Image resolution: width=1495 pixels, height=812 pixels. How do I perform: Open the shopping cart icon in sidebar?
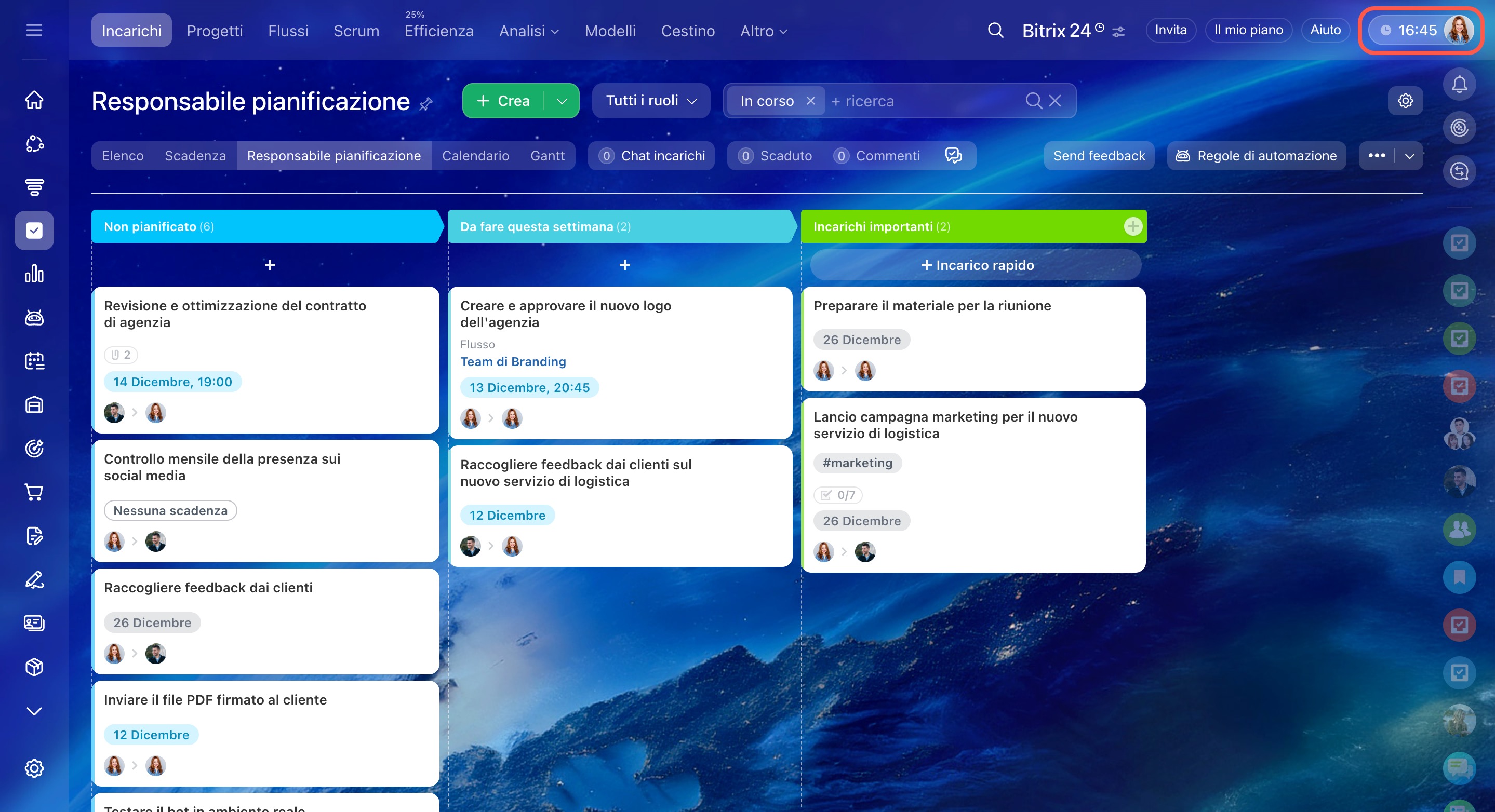(34, 492)
